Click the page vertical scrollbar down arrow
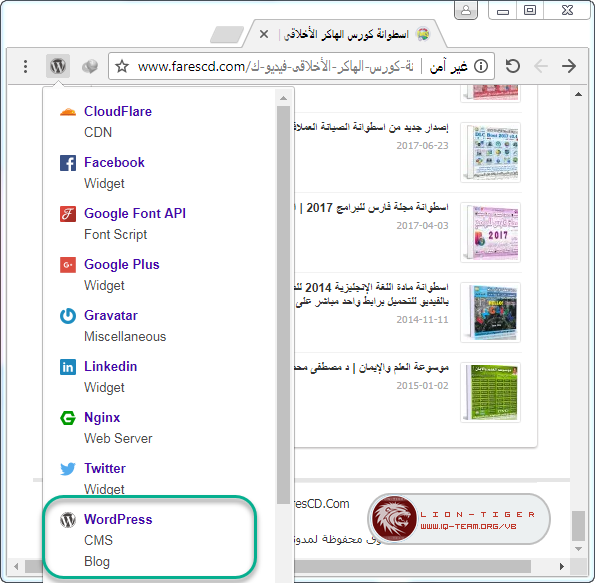This screenshot has width=595, height=583. (578, 549)
